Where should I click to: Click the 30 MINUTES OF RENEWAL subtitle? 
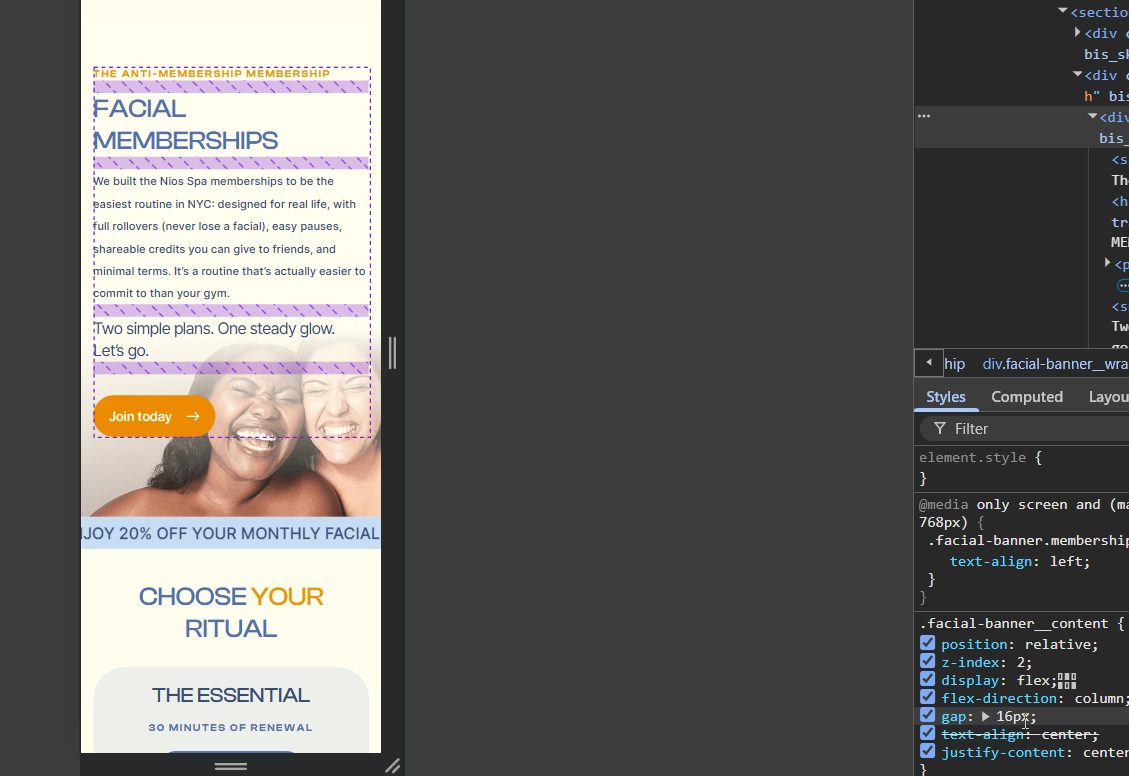[230, 728]
